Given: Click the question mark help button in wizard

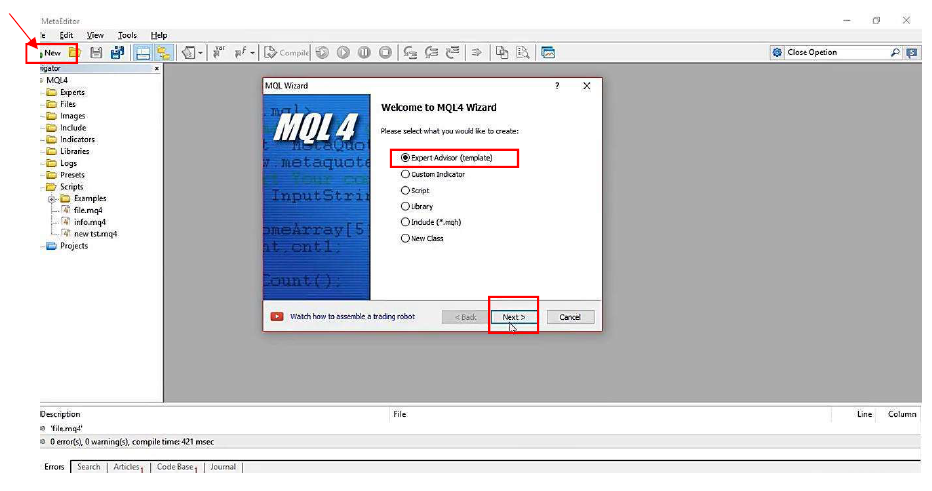Looking at the screenshot, I should 557,86.
